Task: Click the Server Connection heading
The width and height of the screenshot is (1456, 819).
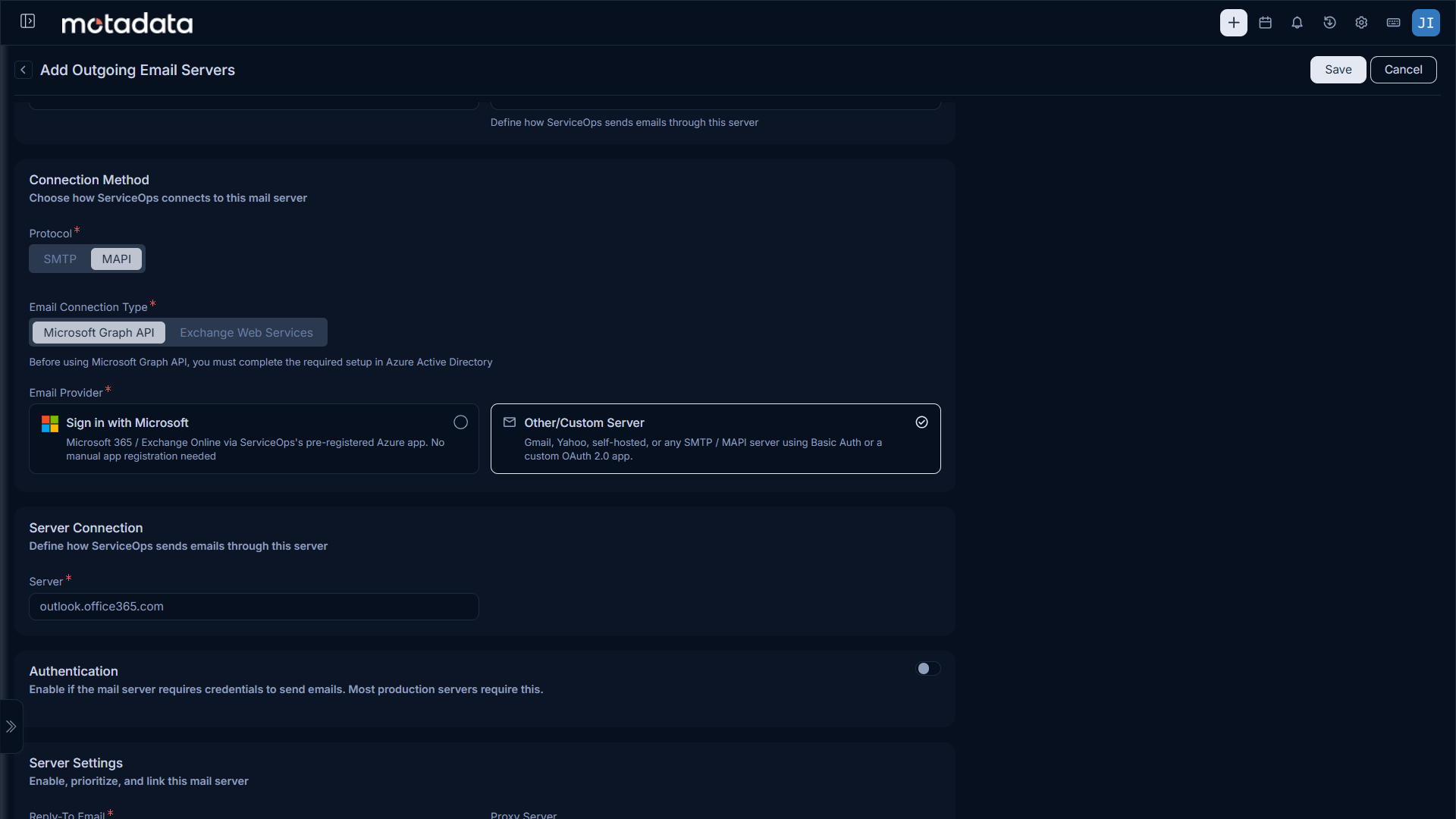Action: coord(86,528)
